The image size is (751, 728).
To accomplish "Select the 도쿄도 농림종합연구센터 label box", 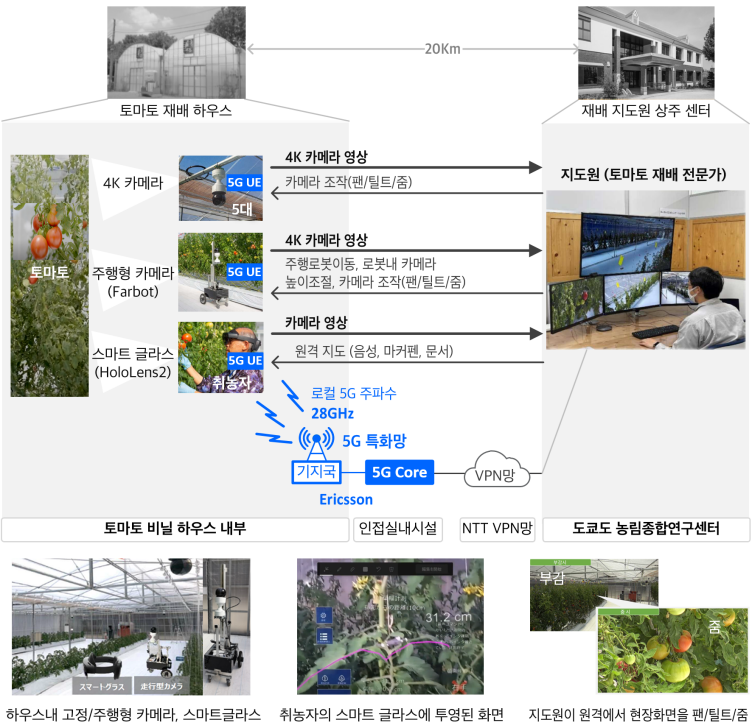I will pos(646,529).
